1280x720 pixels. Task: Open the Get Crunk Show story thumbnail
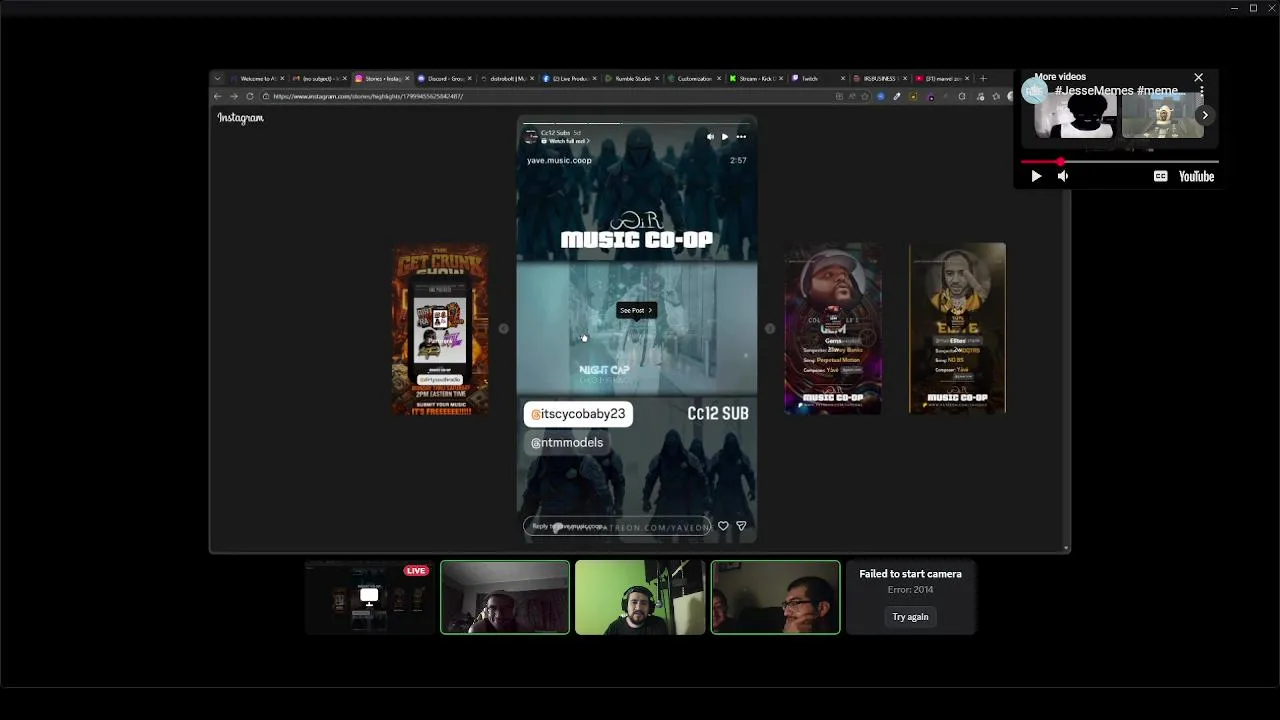[440, 328]
